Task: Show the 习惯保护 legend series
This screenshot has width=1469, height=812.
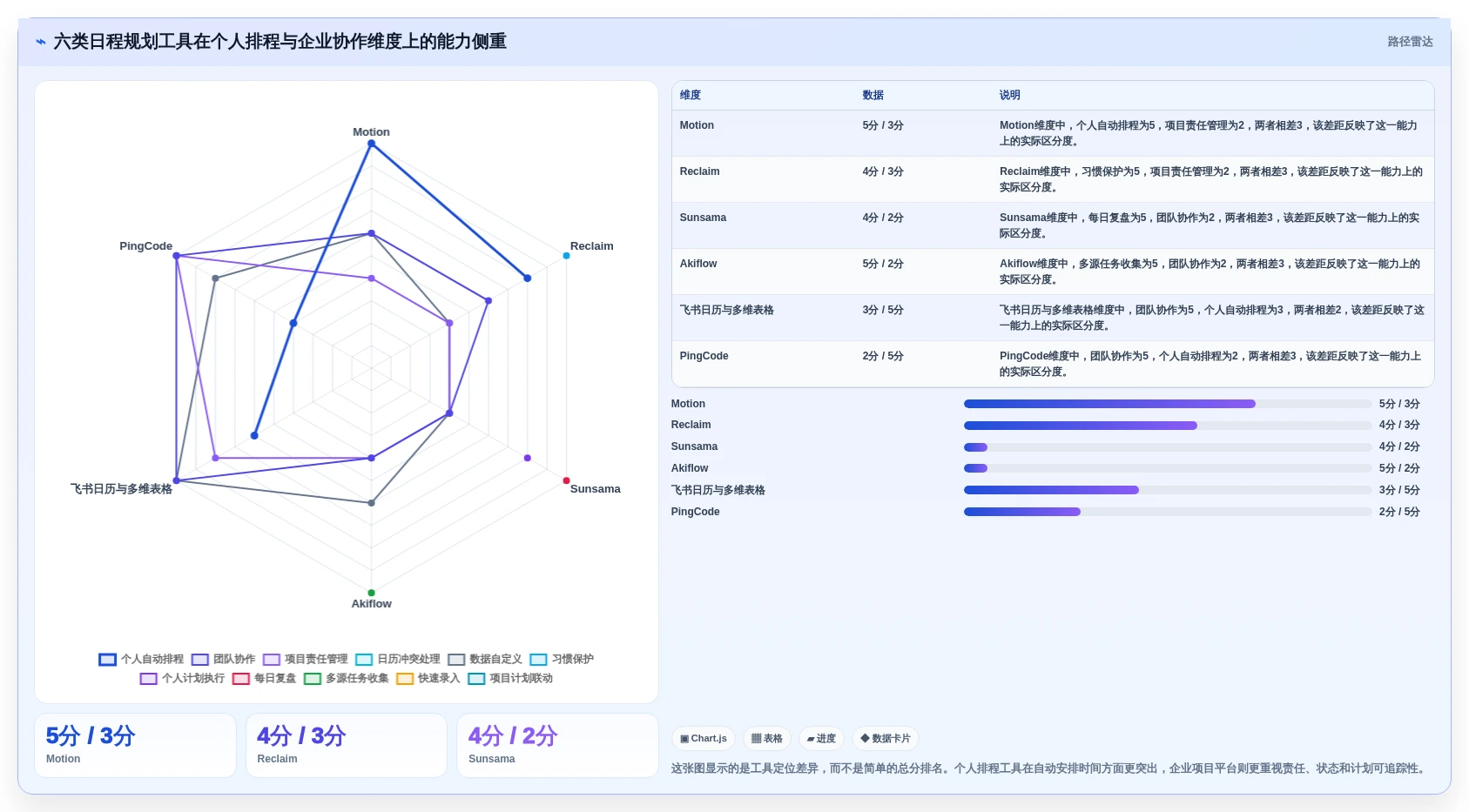Action: pyautogui.click(x=562, y=660)
